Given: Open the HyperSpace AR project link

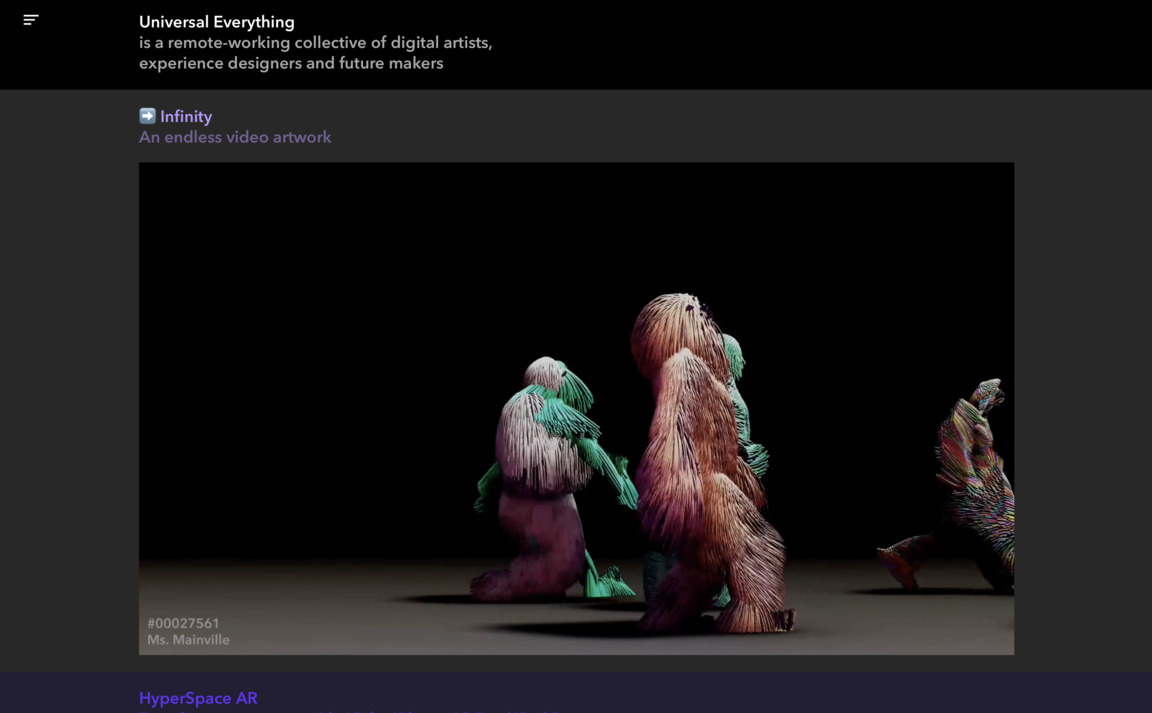Looking at the screenshot, I should (198, 698).
